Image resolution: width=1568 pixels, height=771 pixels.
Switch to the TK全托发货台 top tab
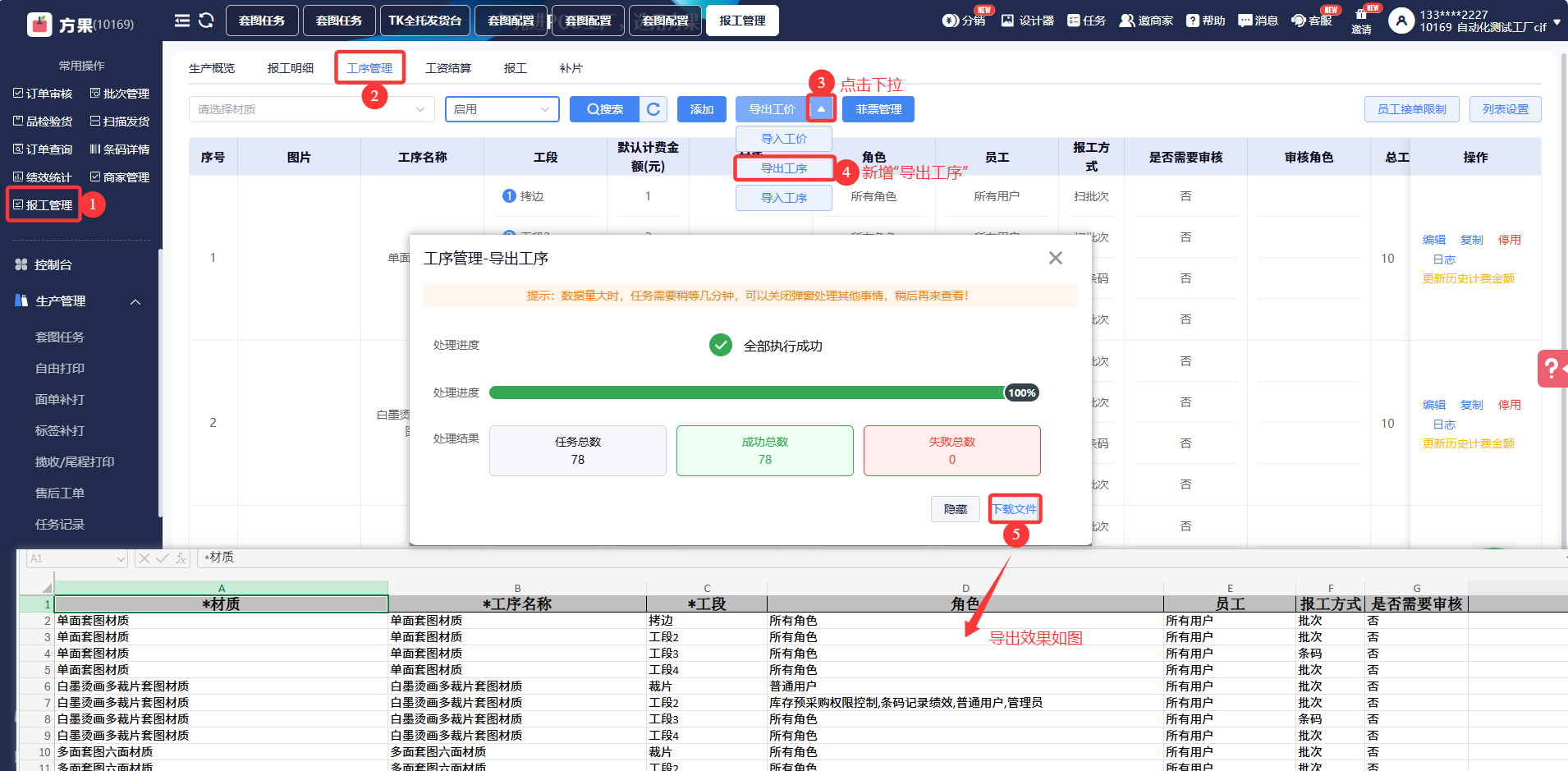click(x=425, y=21)
